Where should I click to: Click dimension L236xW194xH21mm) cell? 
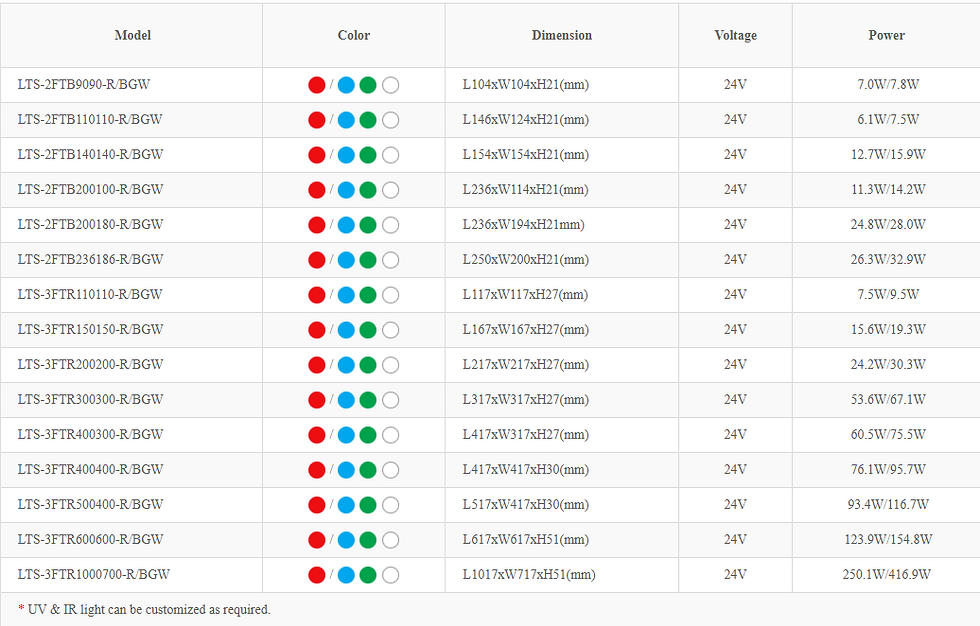tap(523, 225)
